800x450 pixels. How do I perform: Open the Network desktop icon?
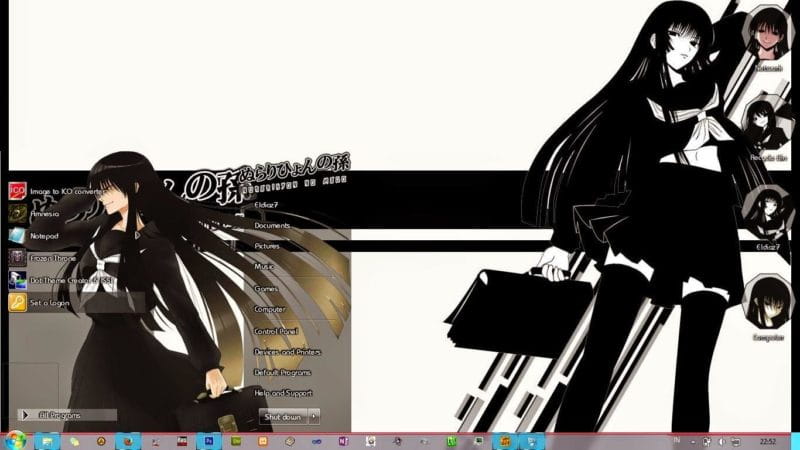point(768,35)
